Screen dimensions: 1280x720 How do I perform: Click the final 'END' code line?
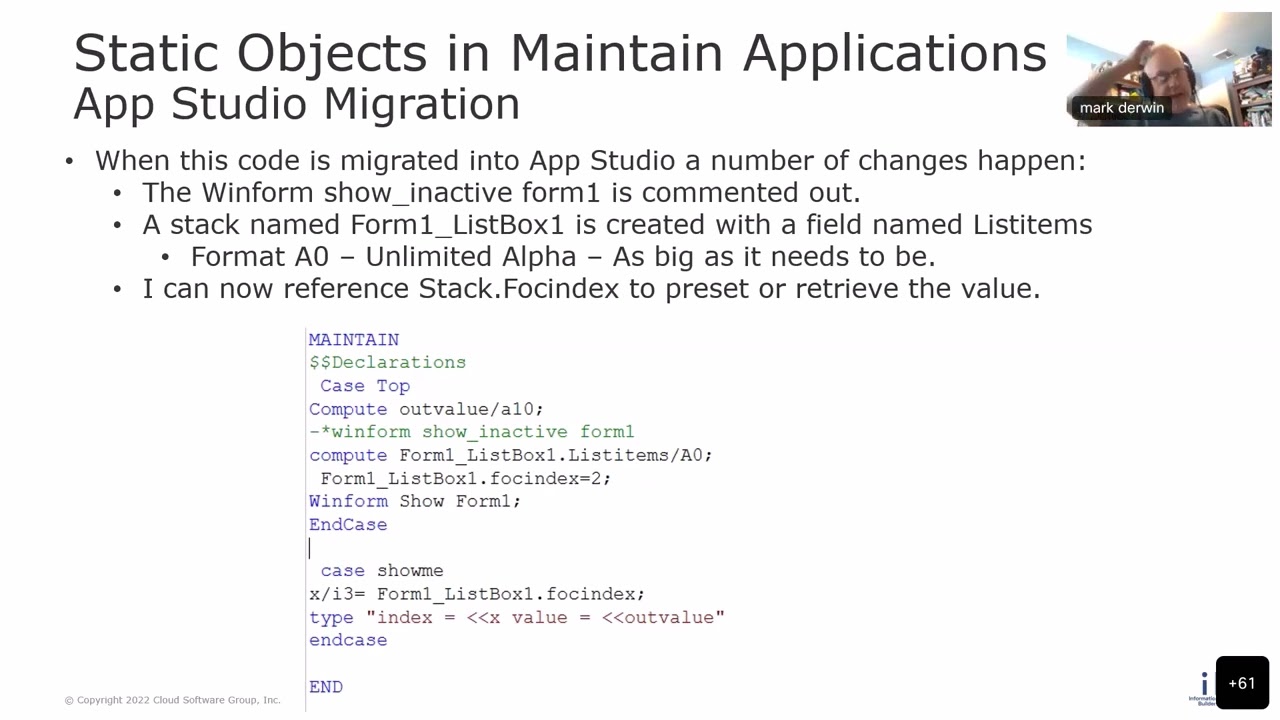click(326, 687)
